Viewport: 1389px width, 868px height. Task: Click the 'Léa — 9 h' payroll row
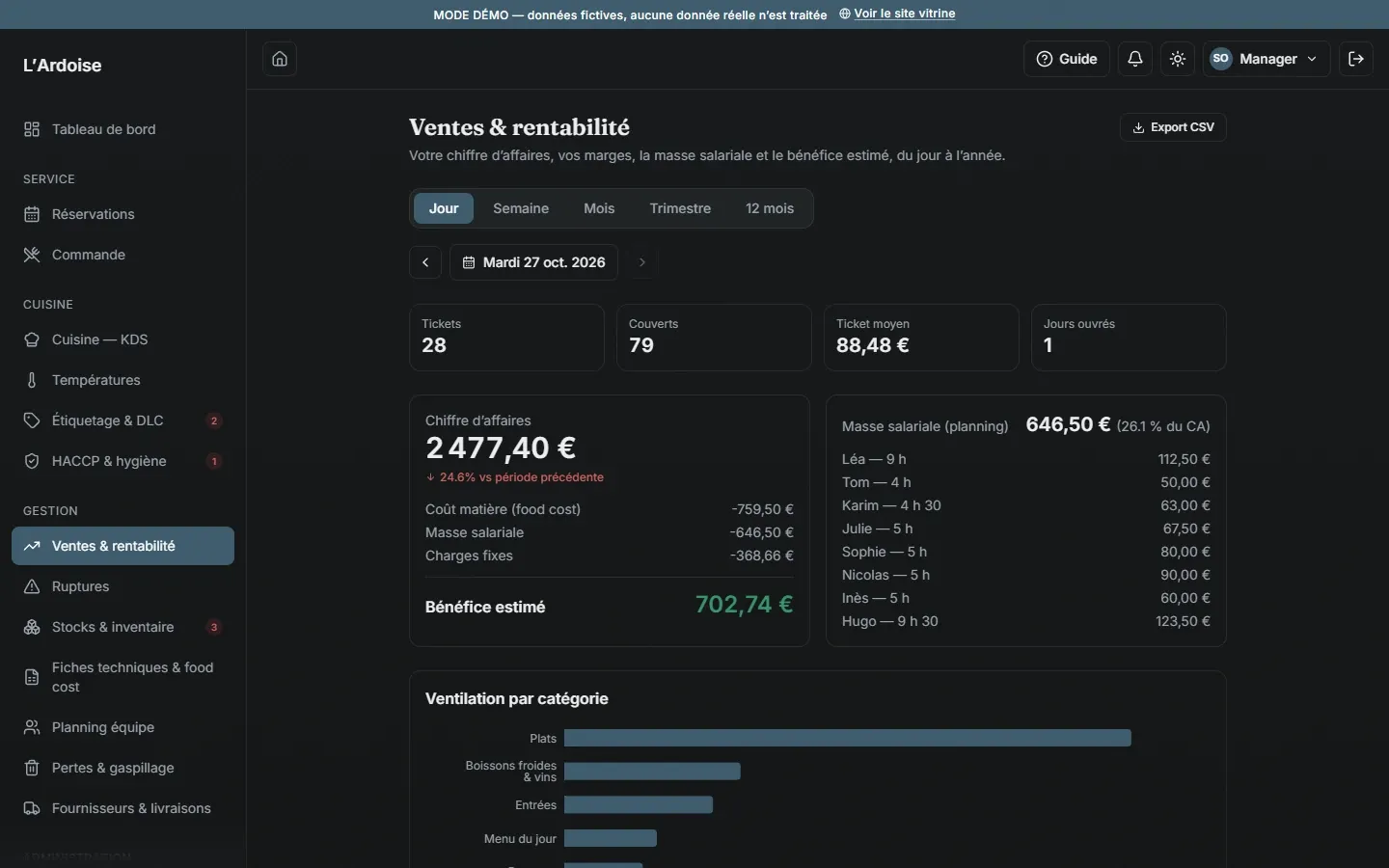click(x=1026, y=459)
